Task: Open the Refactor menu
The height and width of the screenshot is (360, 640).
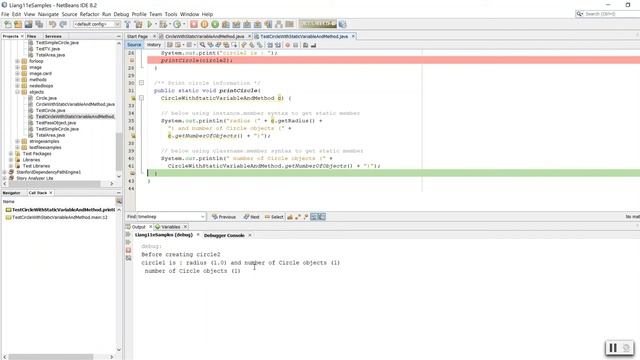Action: (x=89, y=14)
